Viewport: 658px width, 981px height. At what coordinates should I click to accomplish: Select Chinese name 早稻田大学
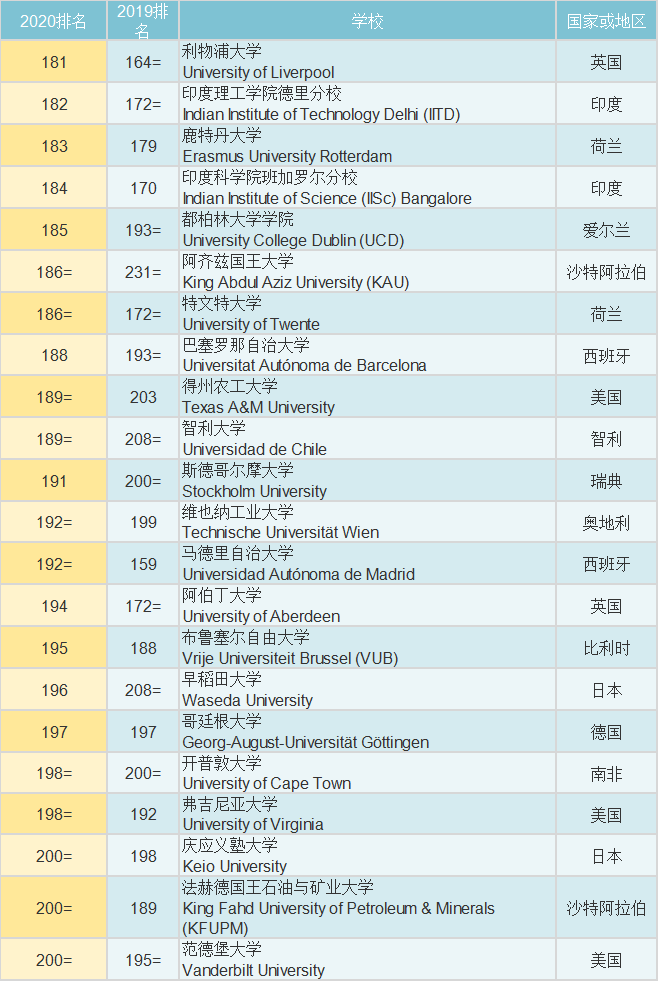tap(222, 679)
